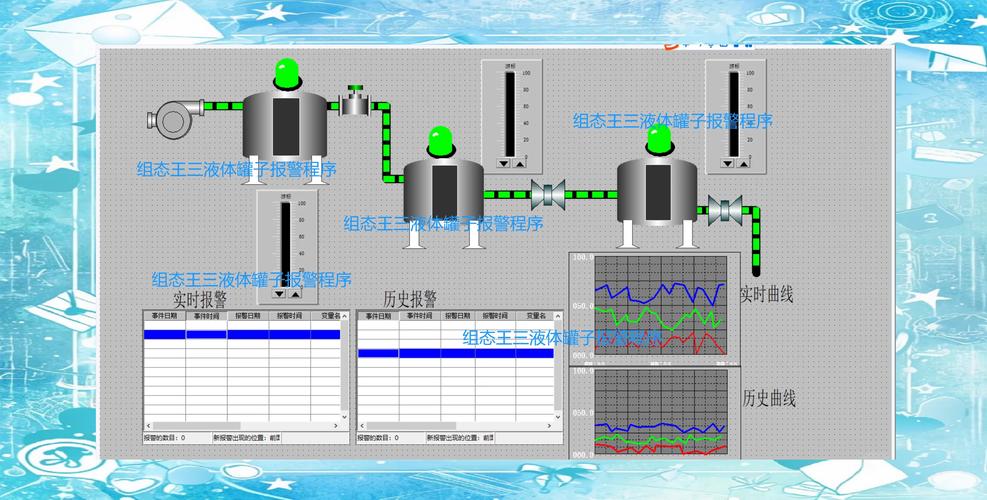Click the down arrow on the slider right of the third tank
The width and height of the screenshot is (987, 500).
727,163
